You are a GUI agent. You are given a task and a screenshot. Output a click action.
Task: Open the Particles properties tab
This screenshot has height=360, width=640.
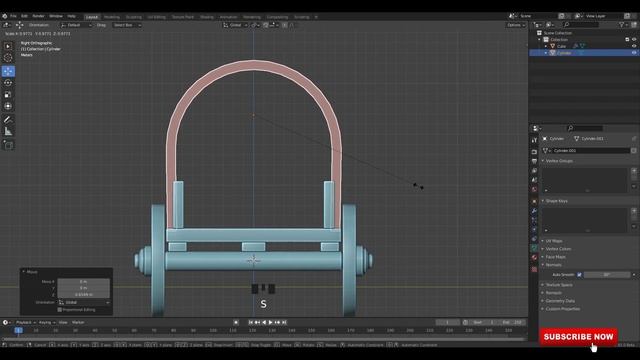(534, 220)
